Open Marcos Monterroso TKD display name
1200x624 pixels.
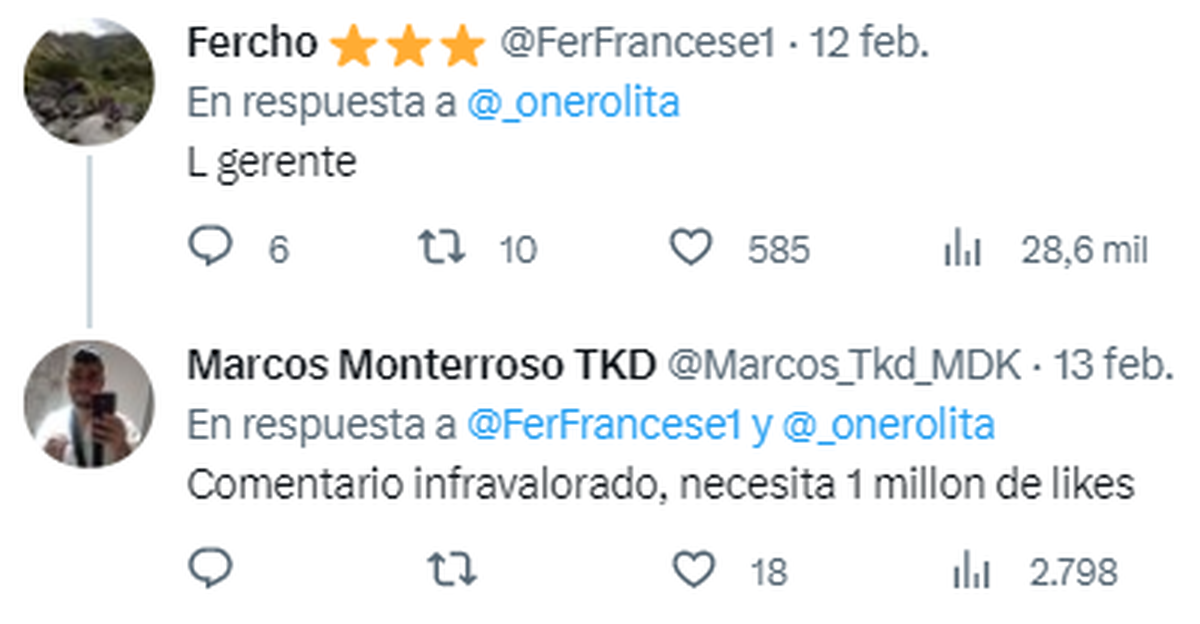click(x=421, y=367)
